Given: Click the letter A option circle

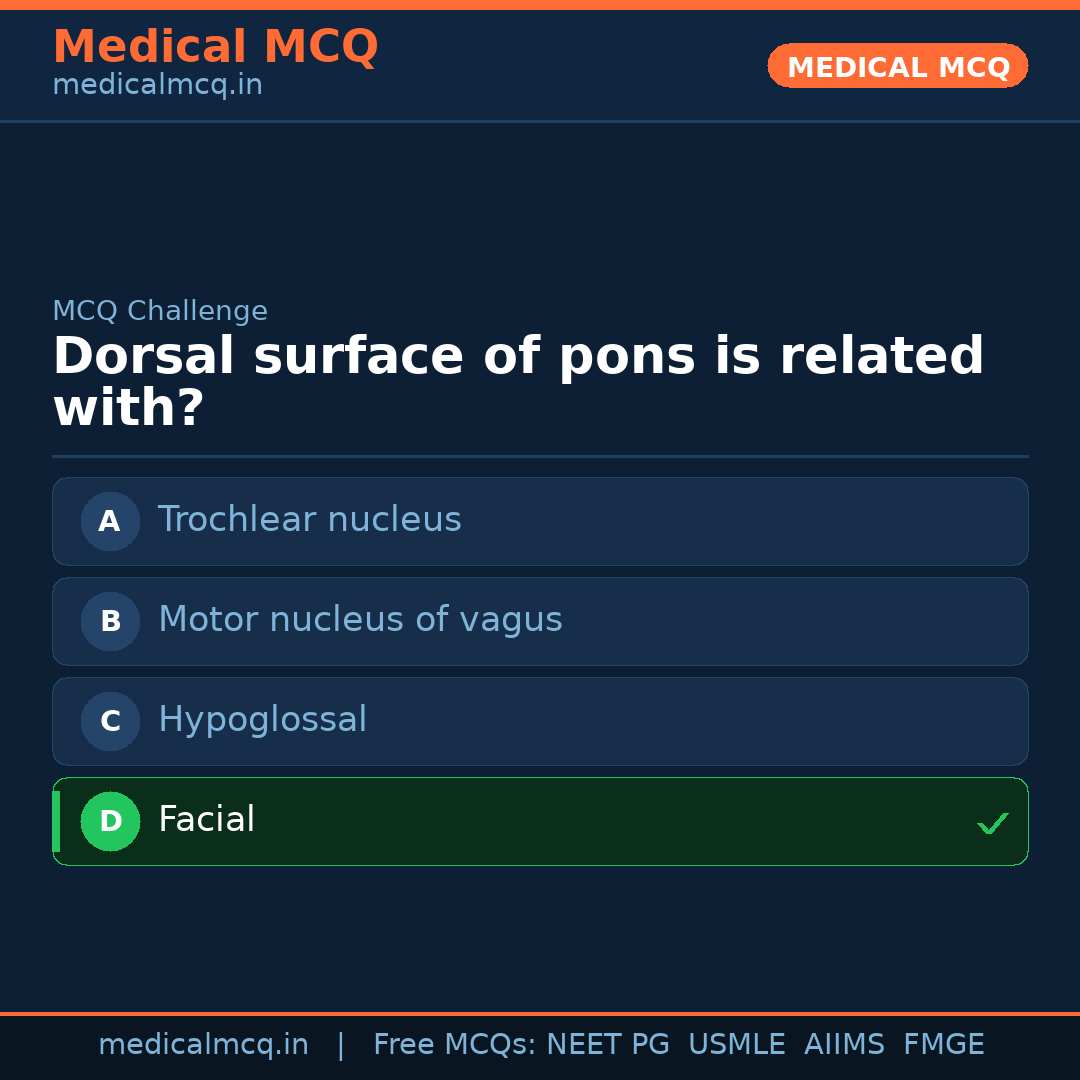Looking at the screenshot, I should [110, 521].
